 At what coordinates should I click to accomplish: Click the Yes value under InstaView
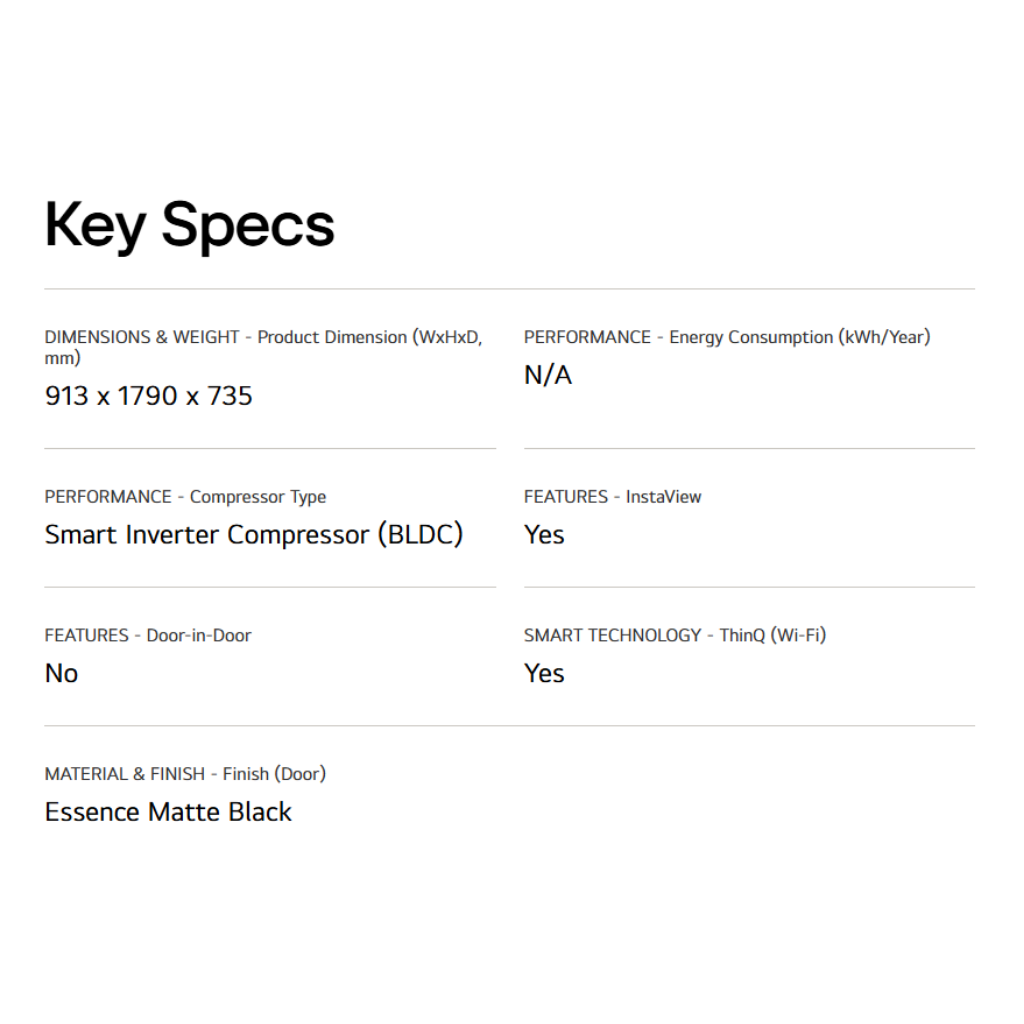[x=544, y=535]
